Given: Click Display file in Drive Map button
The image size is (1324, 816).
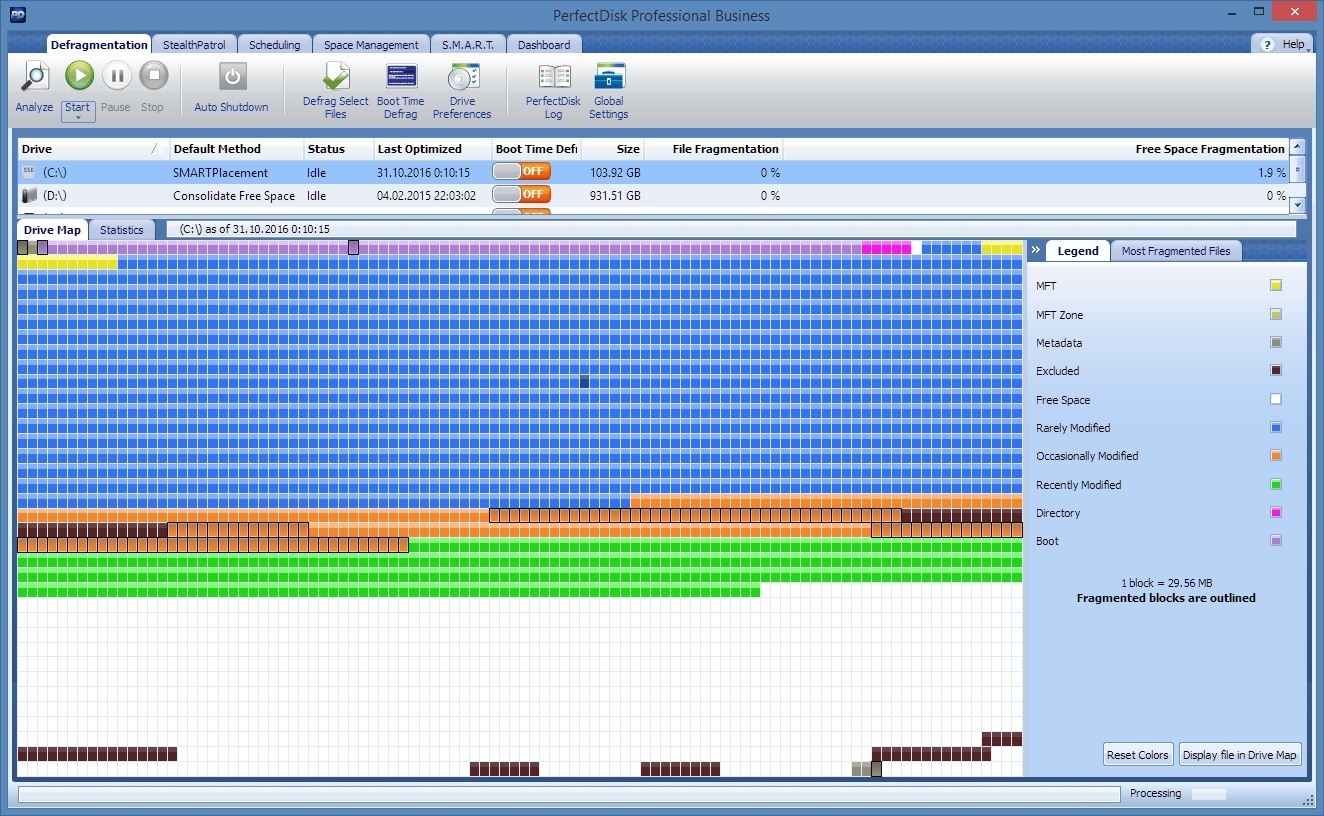Looking at the screenshot, I should tap(1239, 755).
